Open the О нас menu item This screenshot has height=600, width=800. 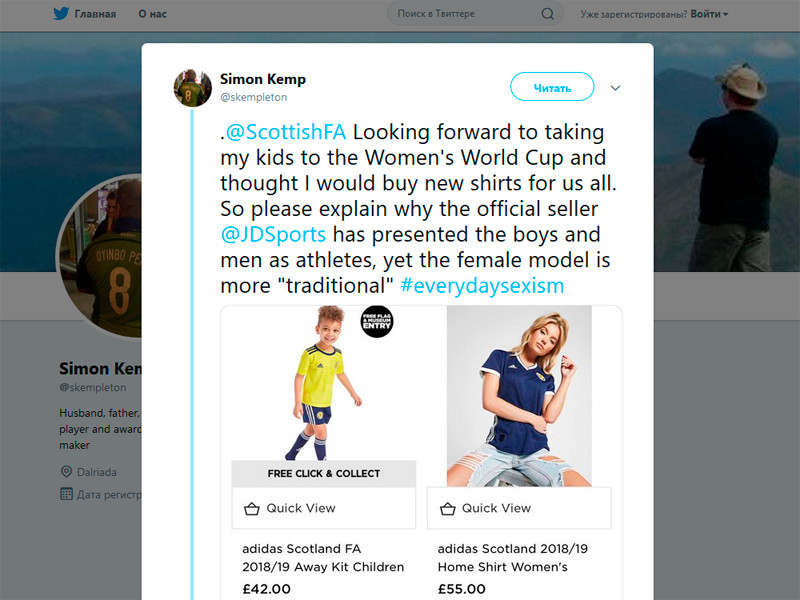pos(153,14)
